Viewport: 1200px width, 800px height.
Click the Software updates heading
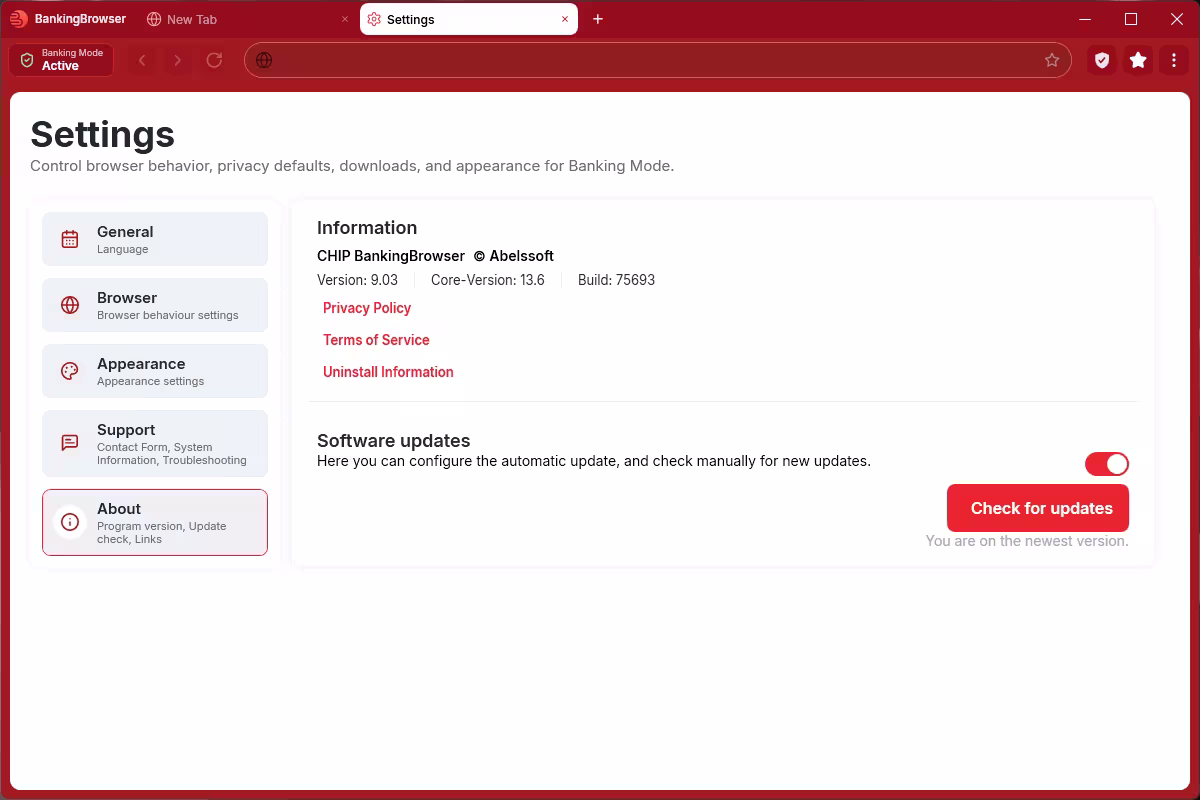[x=393, y=441]
